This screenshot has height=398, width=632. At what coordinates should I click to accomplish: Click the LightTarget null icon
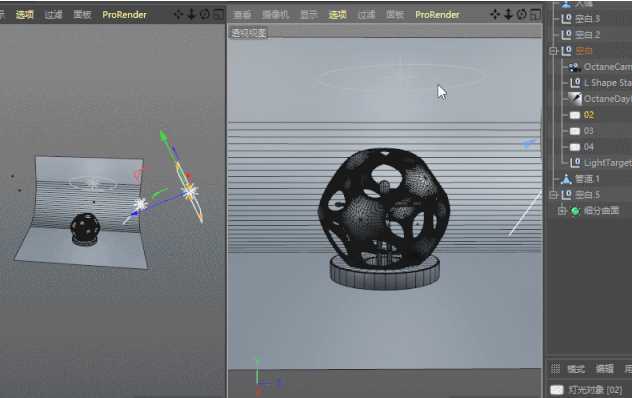[x=575, y=163]
